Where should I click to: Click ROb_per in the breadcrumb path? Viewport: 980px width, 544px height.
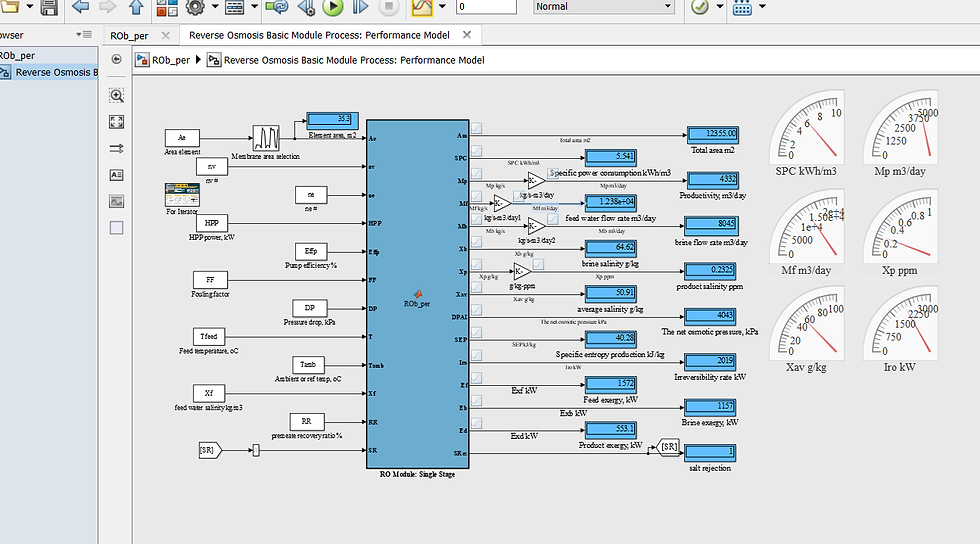click(171, 60)
